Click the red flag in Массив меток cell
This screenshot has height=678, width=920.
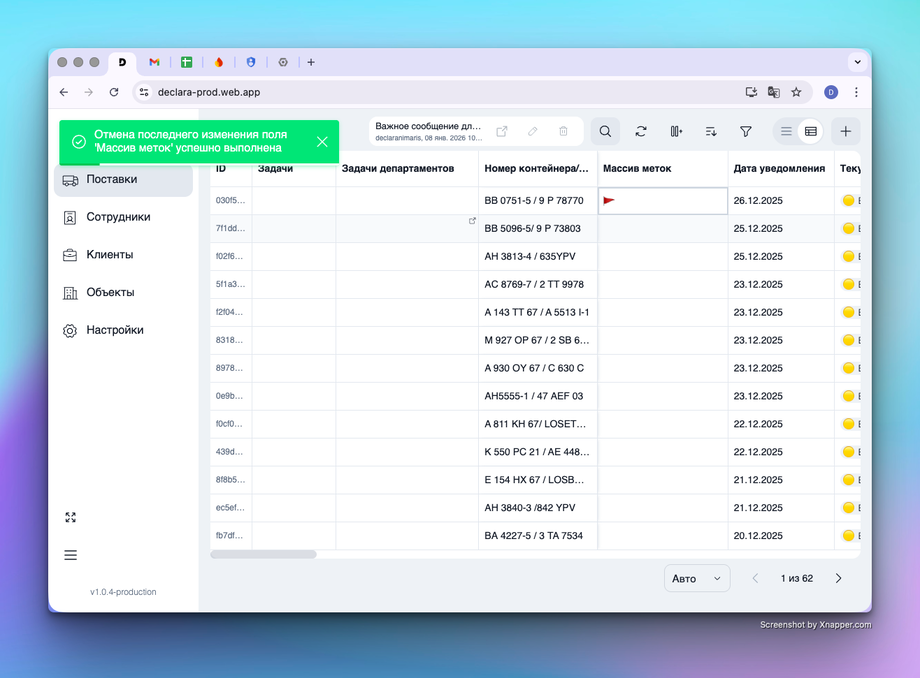(609, 201)
